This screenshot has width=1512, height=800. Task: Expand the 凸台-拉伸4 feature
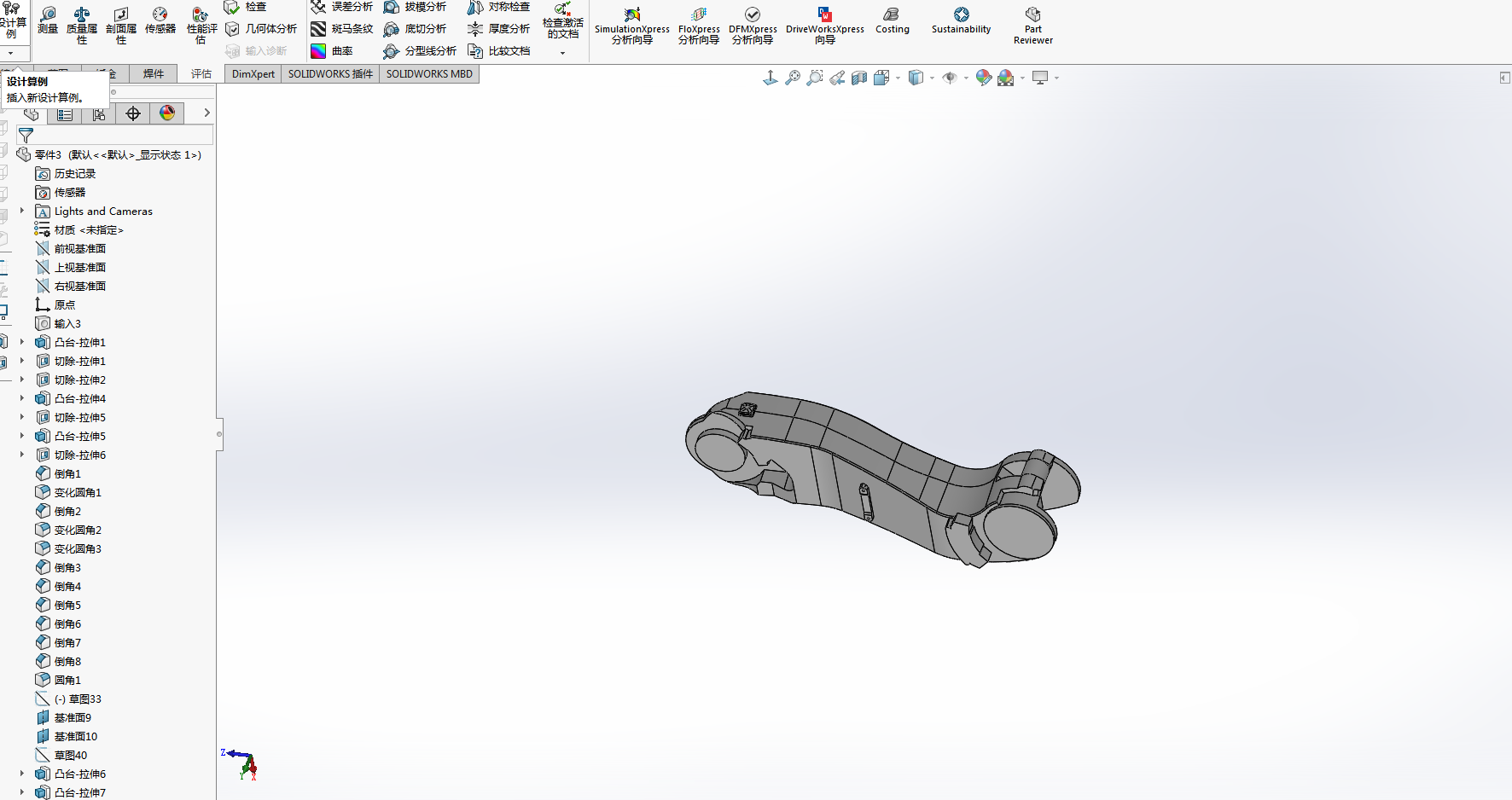pos(22,398)
